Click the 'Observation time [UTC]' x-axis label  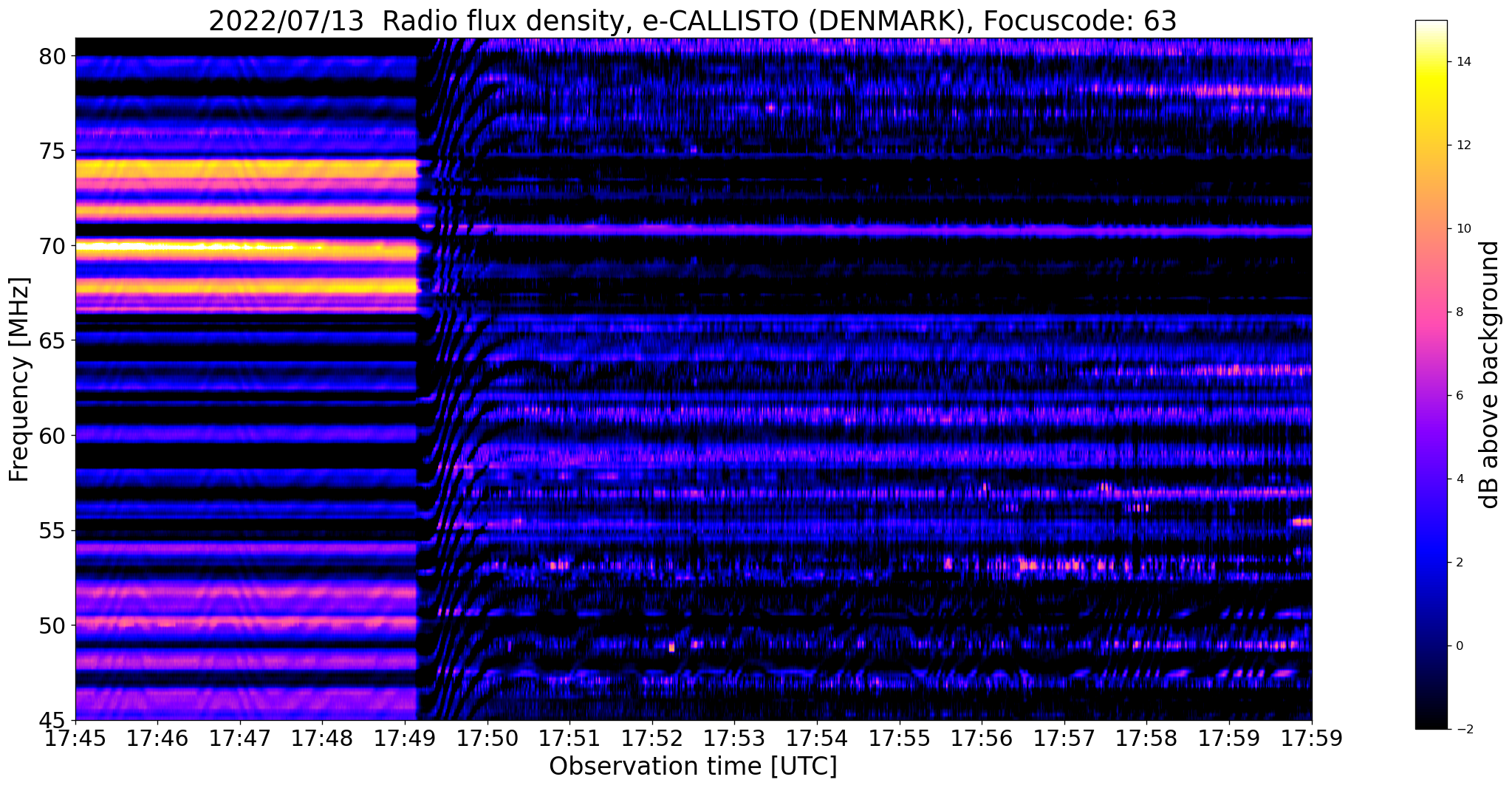click(693, 766)
